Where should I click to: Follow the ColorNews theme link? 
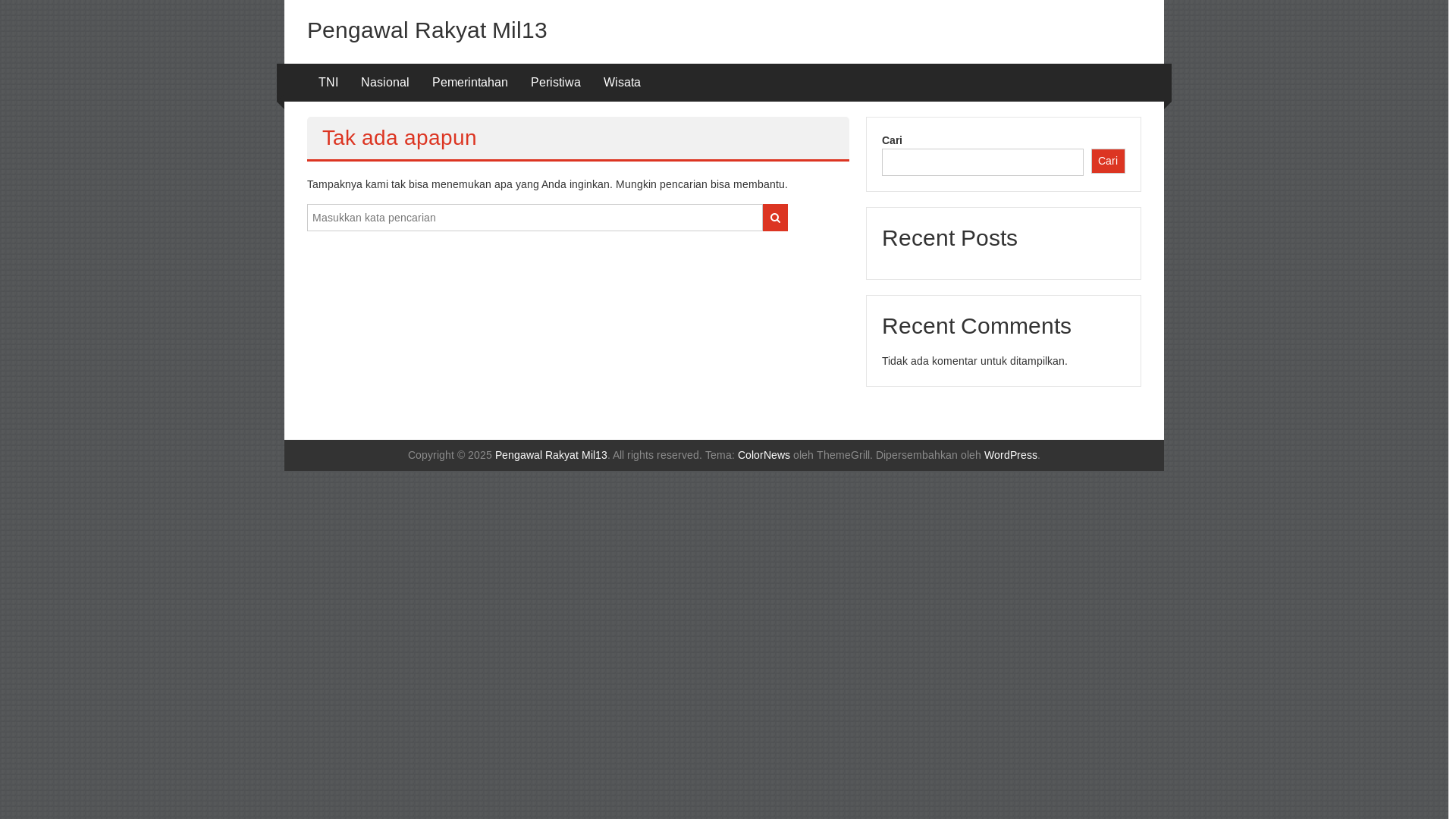click(x=764, y=455)
